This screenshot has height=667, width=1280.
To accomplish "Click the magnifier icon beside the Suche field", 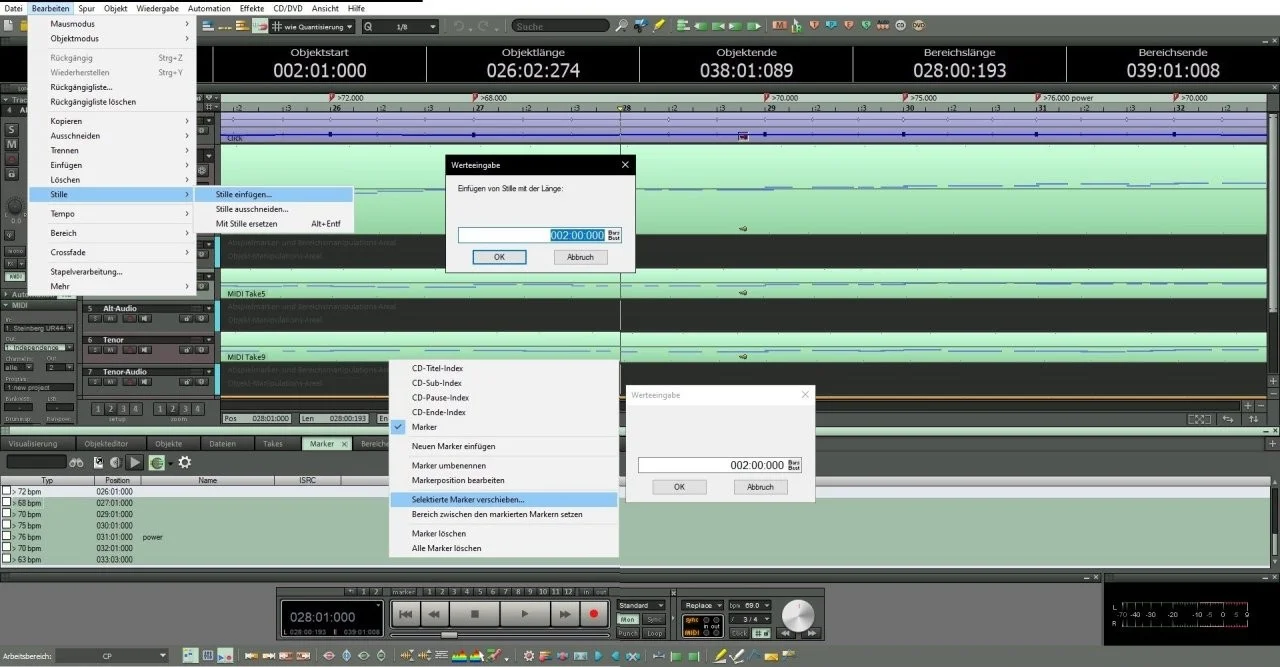I will 622,26.
